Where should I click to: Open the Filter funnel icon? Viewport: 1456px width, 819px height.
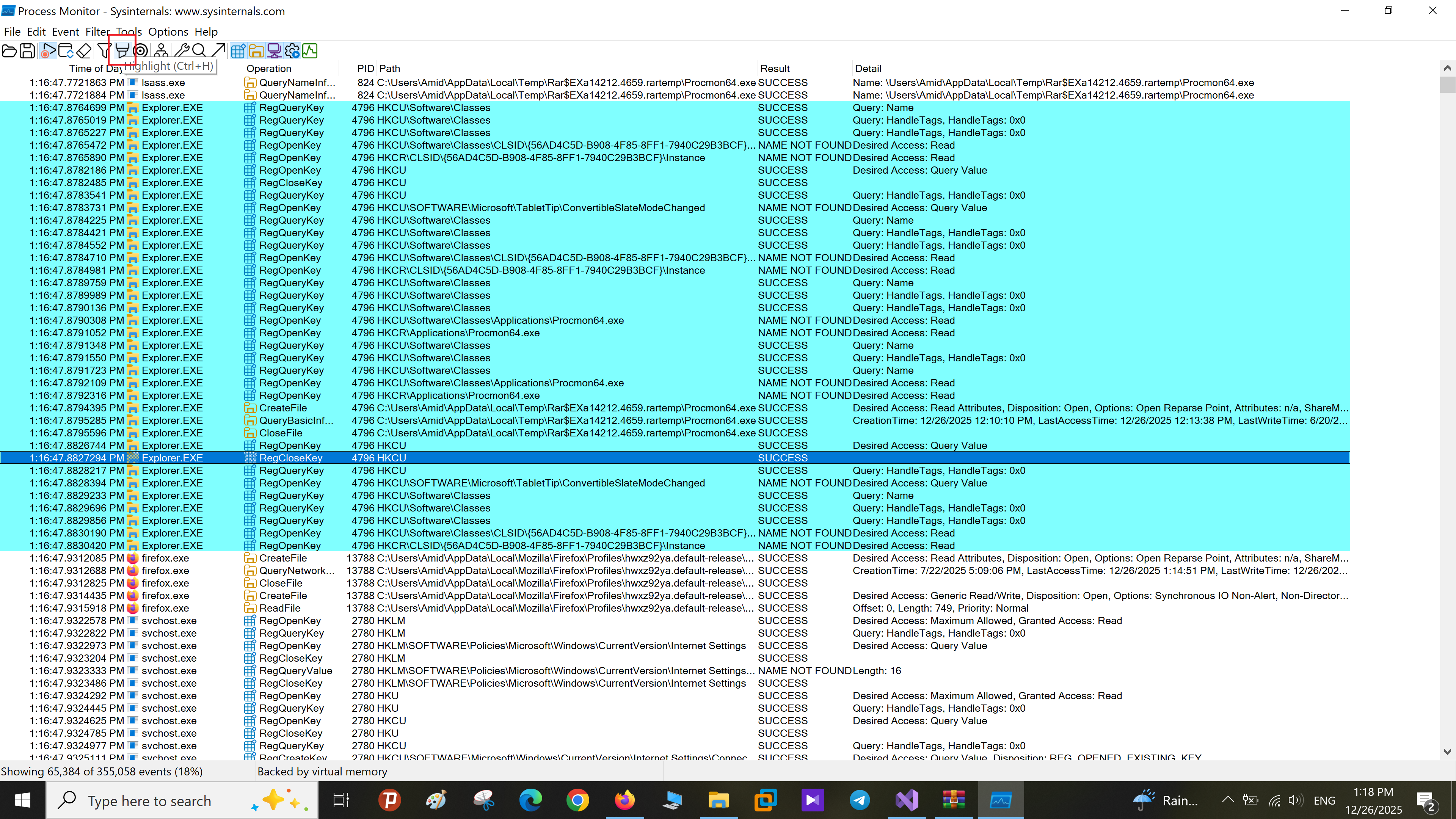(x=104, y=51)
